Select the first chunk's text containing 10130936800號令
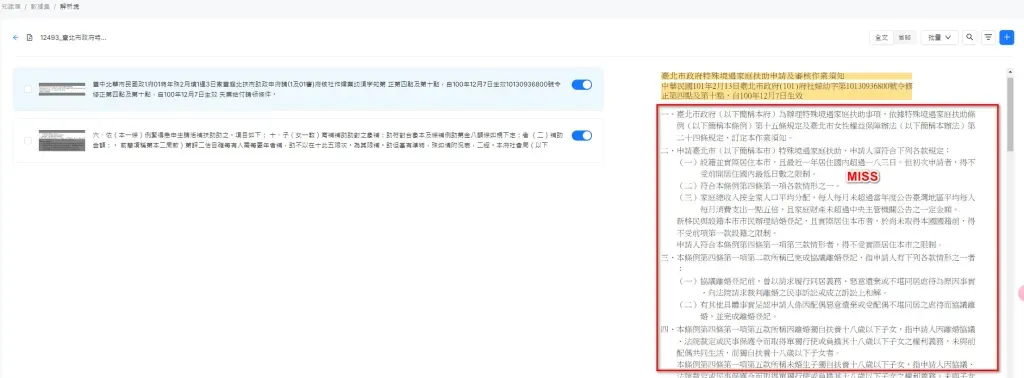Image resolution: width=1024 pixels, height=378 pixels. coord(327,89)
